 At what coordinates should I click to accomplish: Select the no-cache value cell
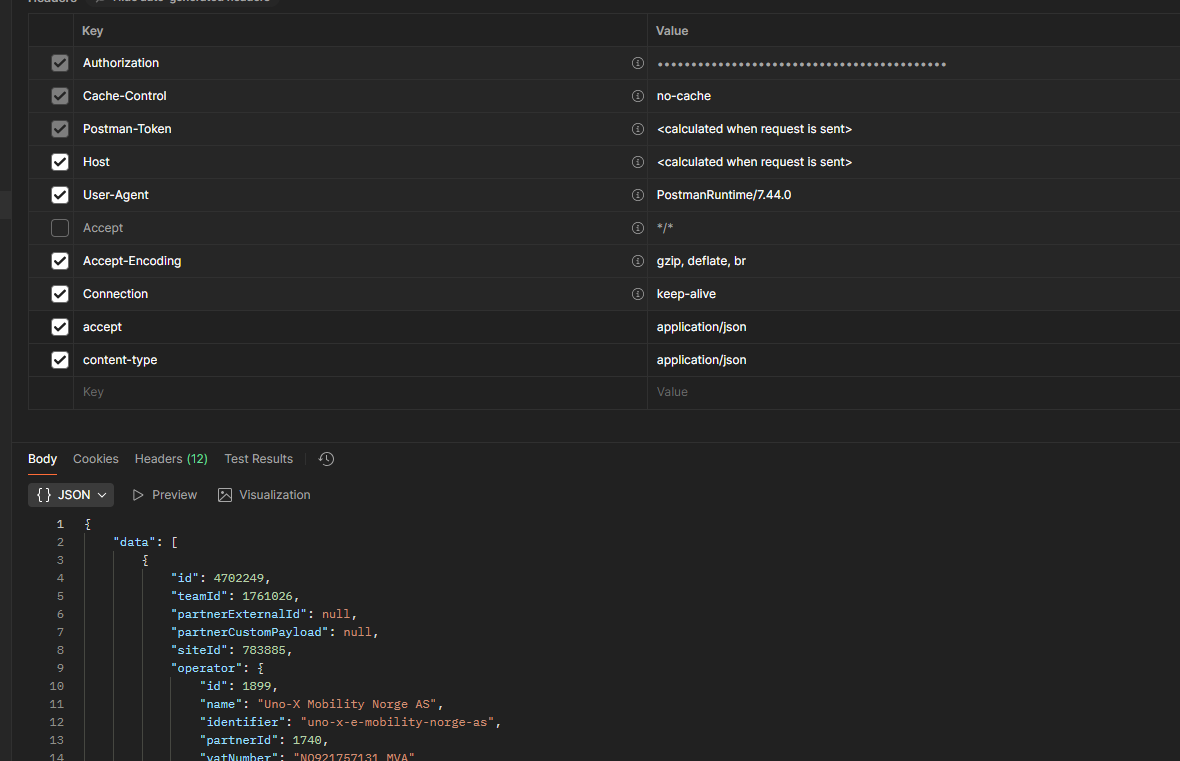click(914, 96)
